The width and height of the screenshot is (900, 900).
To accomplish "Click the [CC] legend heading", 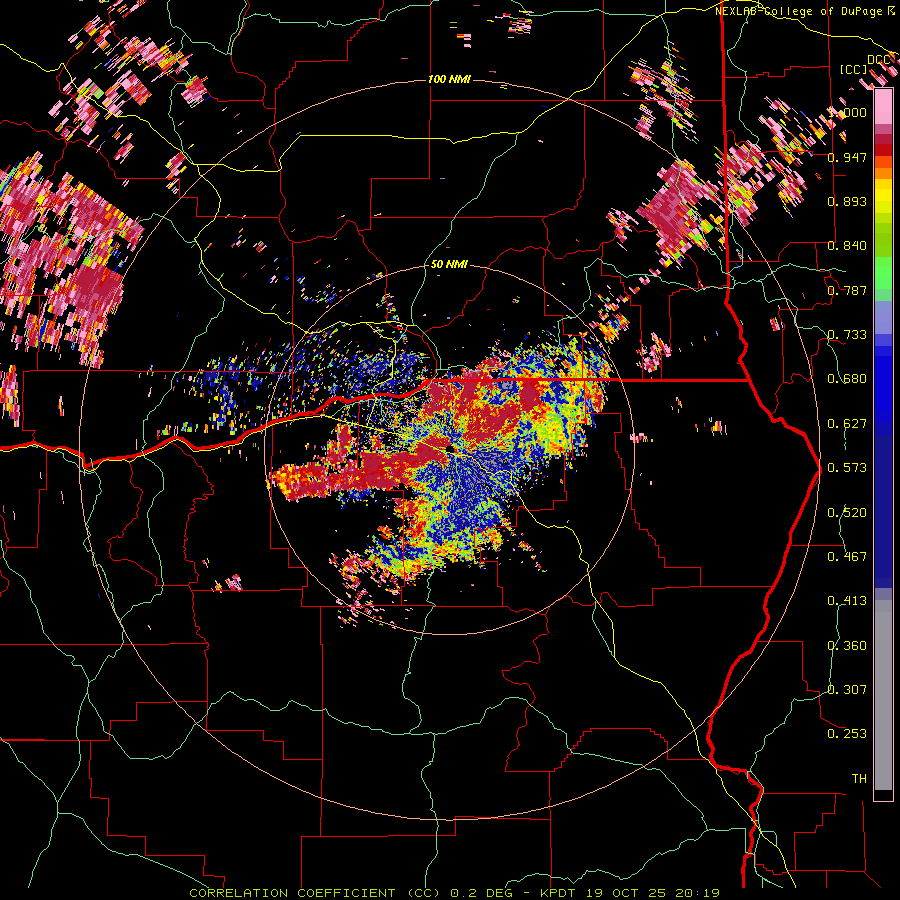I will coord(854,69).
